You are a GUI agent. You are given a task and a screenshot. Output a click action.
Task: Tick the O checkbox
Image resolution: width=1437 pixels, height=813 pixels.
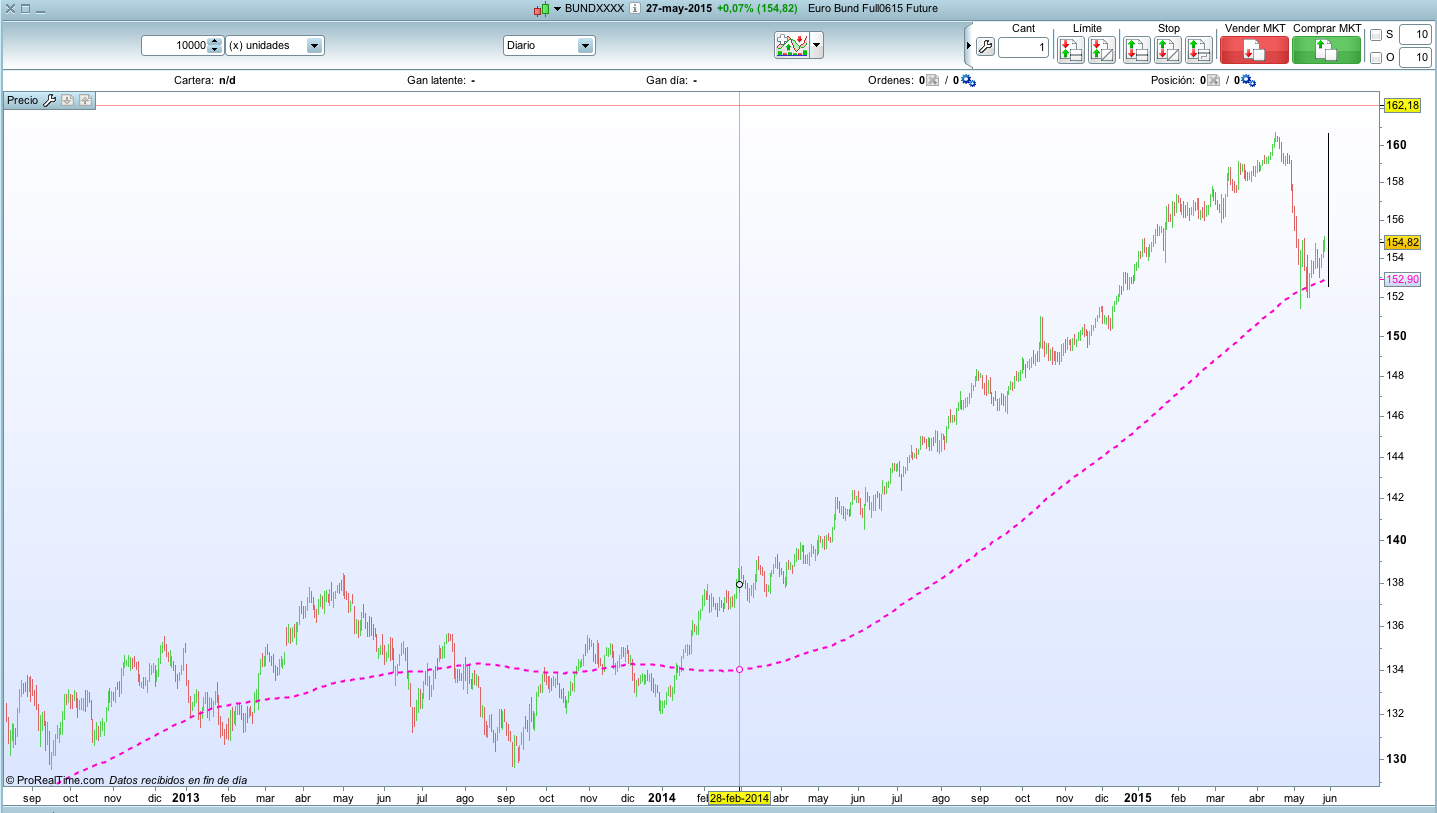(x=1376, y=58)
